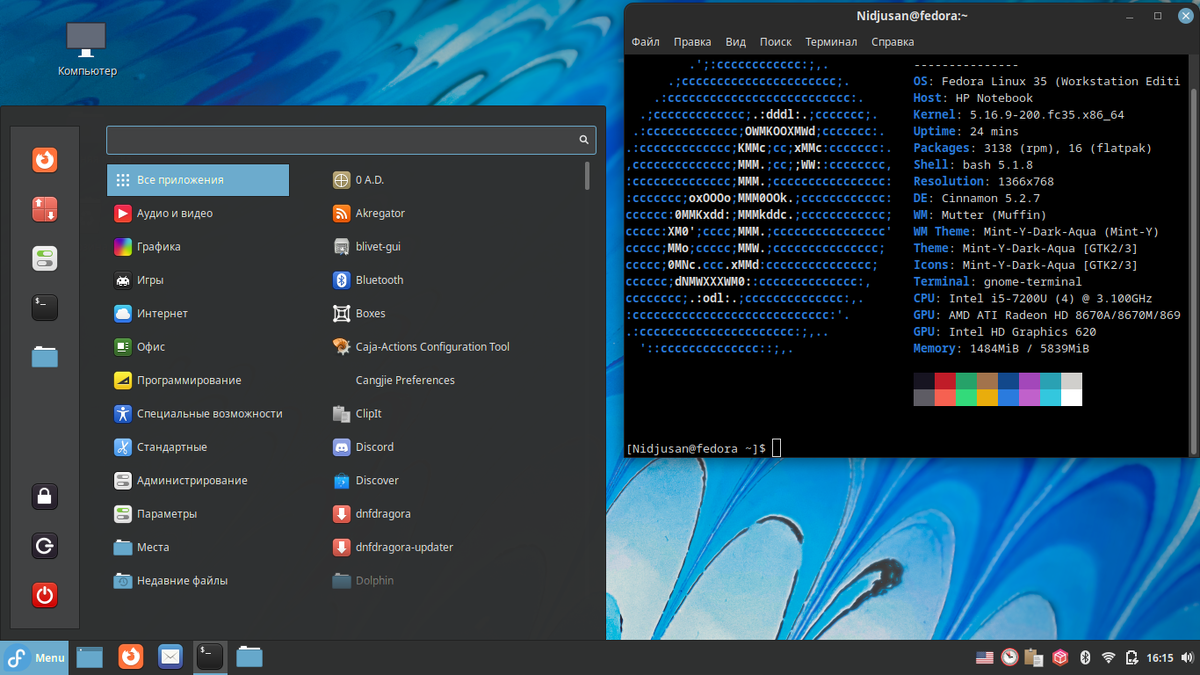Open the system settings toggle favorite icon
Viewport: 1200px width, 675px height.
[44, 258]
